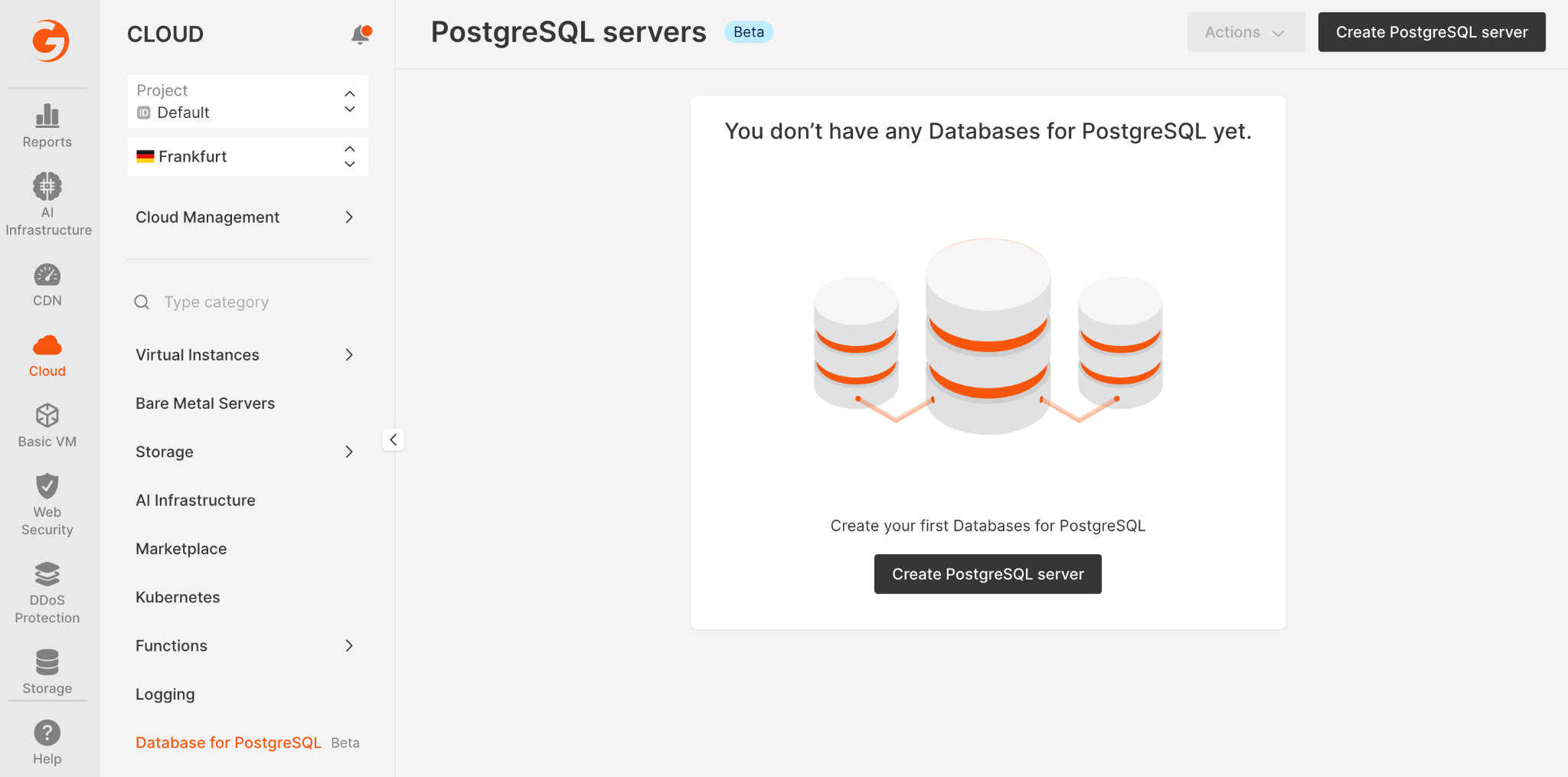Open Marketplace

click(x=181, y=549)
